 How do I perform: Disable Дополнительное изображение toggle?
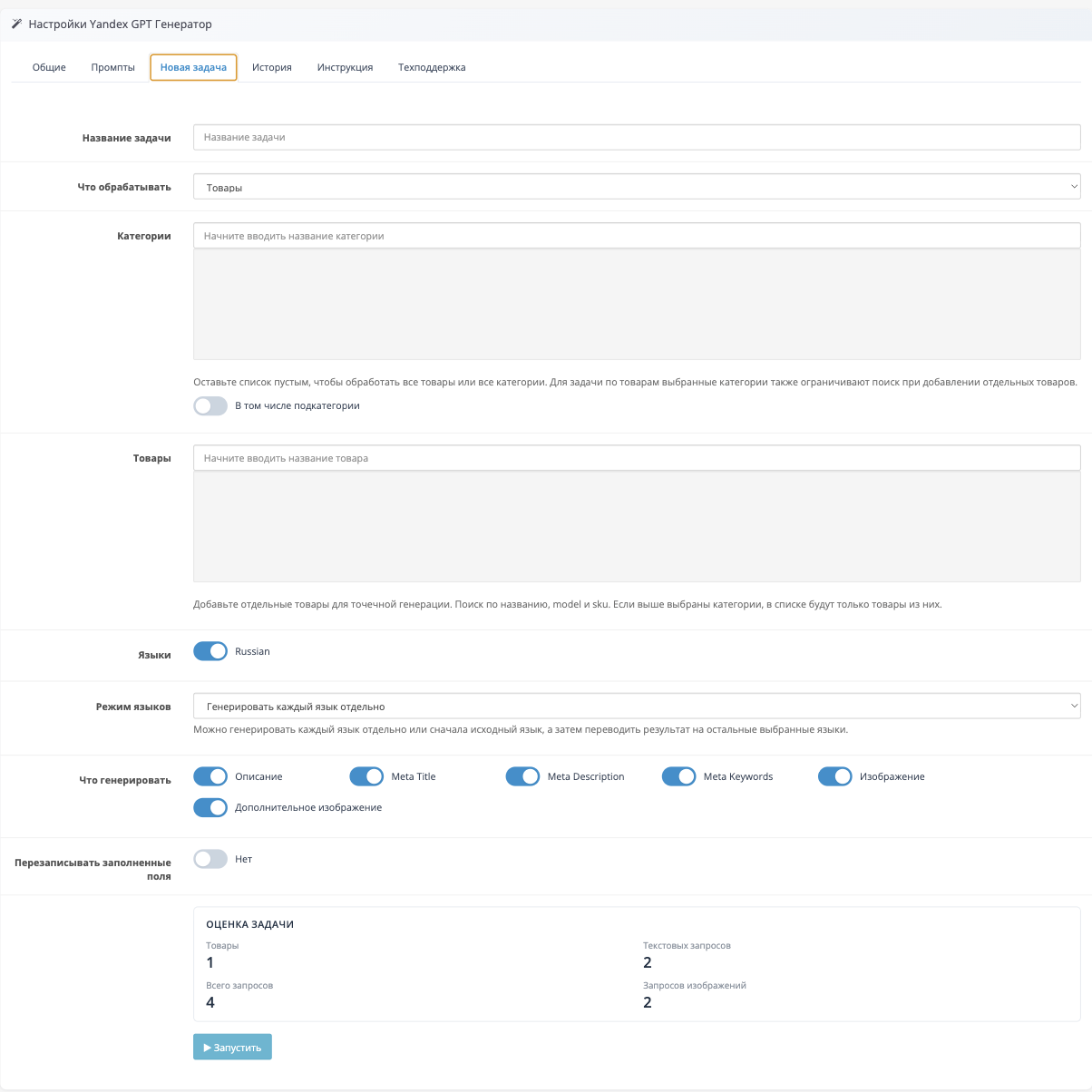point(210,807)
